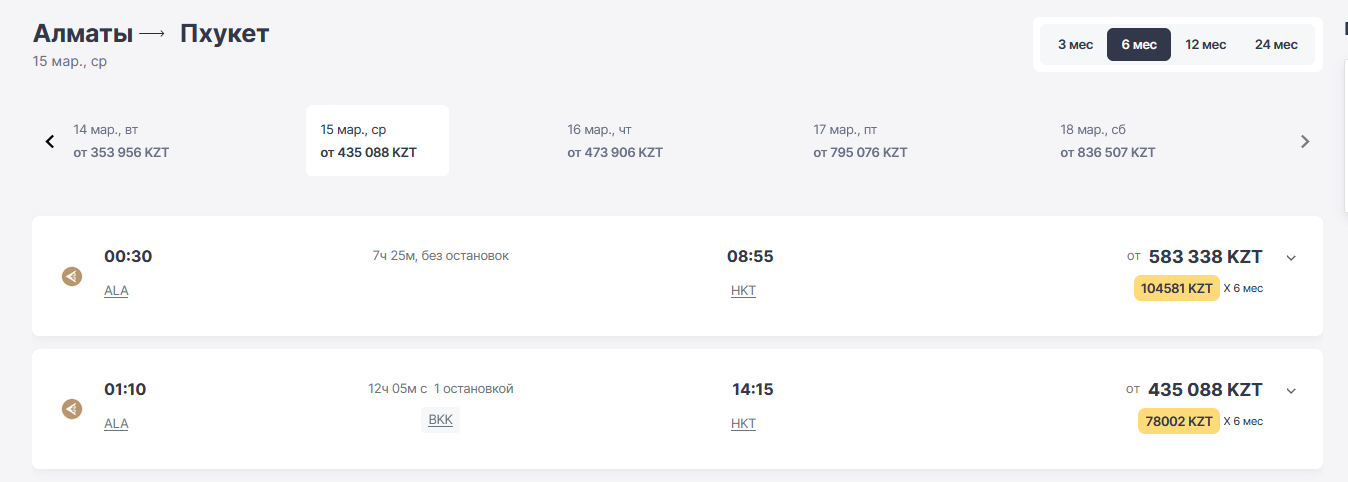
Task: Click the BKK stopover link
Action: click(x=440, y=420)
